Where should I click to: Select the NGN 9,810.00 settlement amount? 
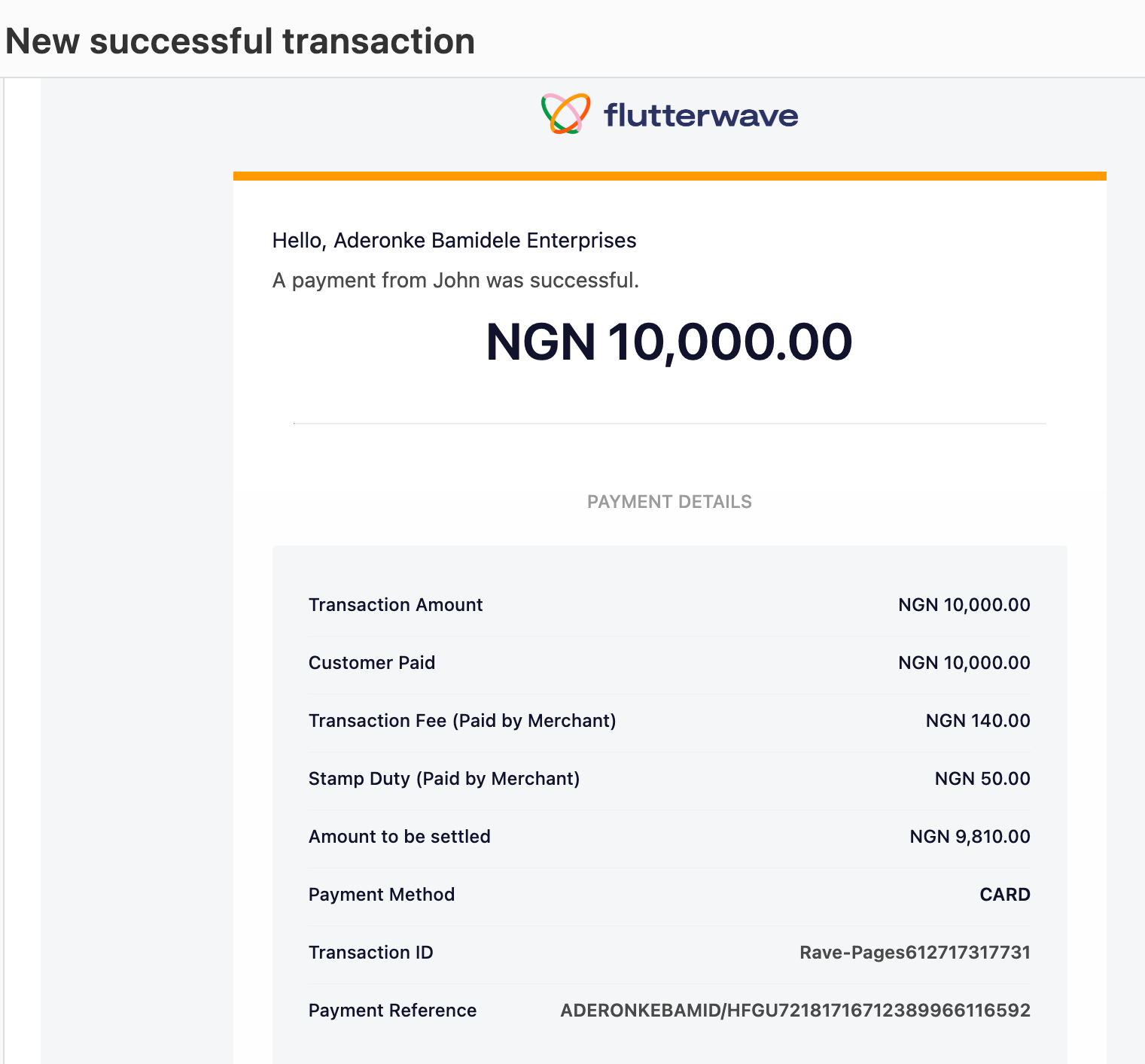pos(970,837)
